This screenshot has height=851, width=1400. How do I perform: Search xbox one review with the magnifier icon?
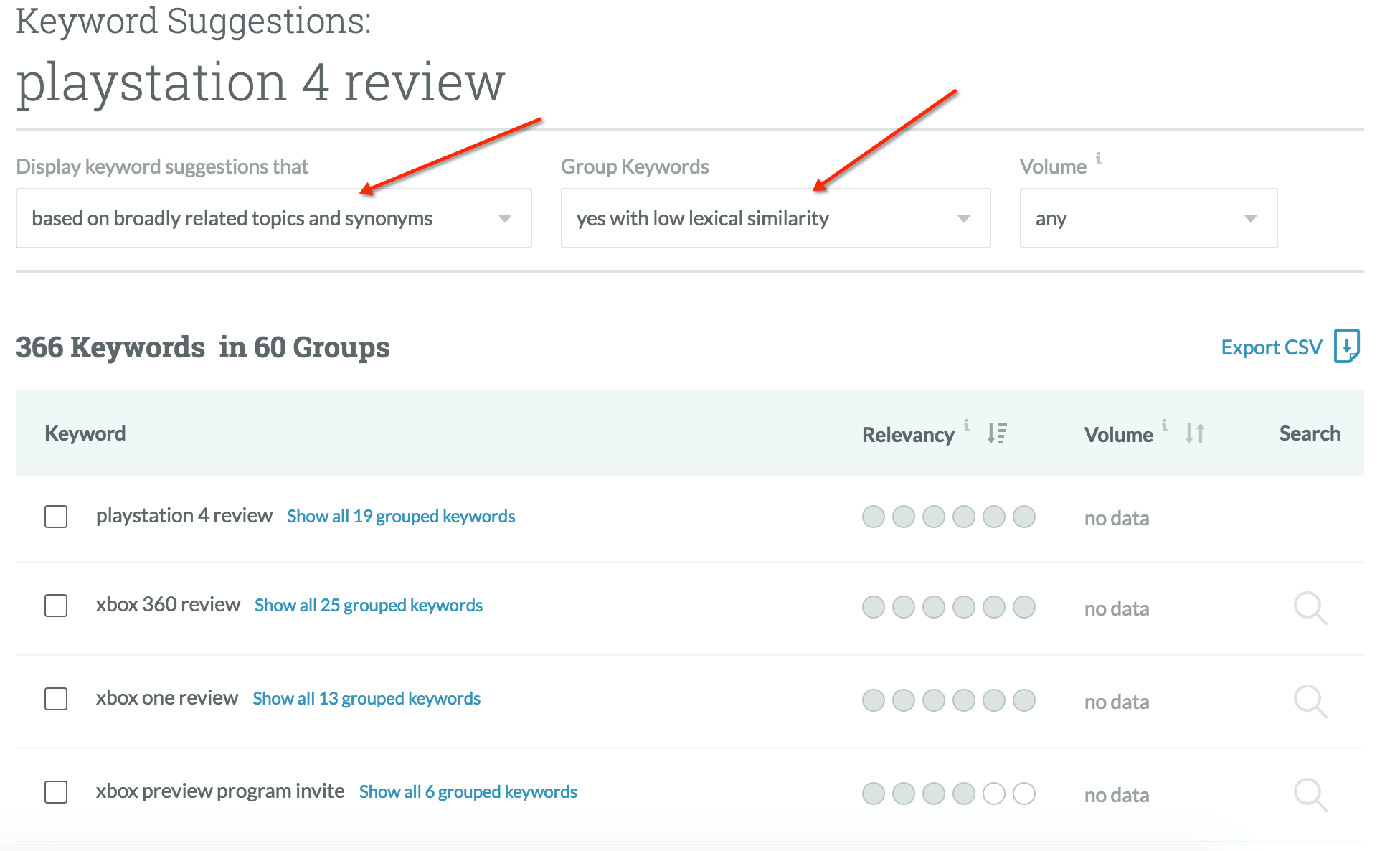(1310, 702)
